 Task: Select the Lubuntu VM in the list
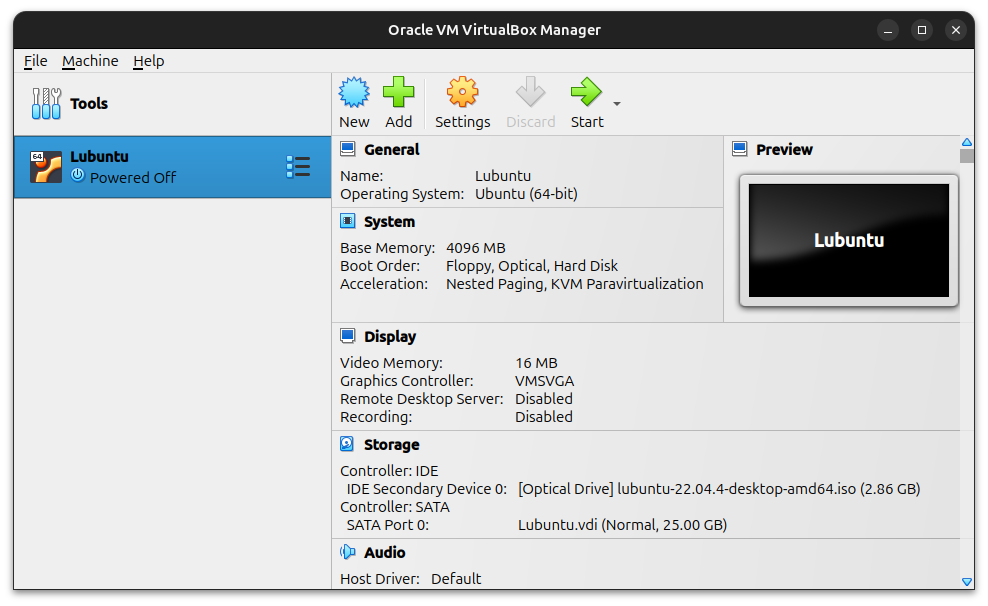click(150, 167)
